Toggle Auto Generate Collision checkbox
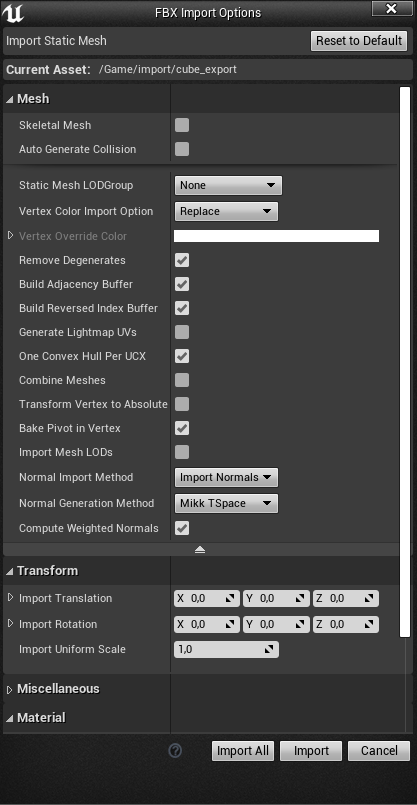Viewport: 417px width, 805px height. coord(182,149)
